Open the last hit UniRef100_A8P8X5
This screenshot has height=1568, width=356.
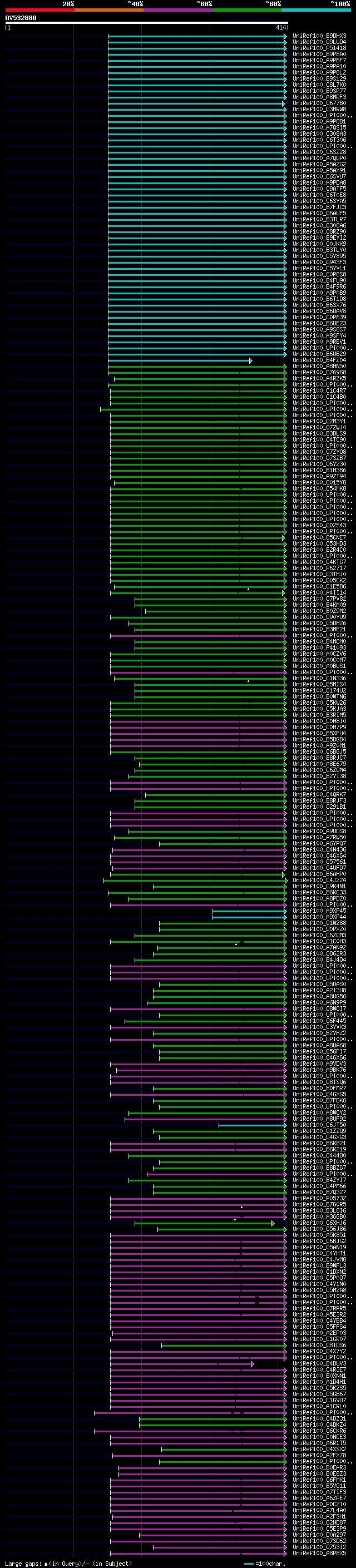click(319, 1553)
